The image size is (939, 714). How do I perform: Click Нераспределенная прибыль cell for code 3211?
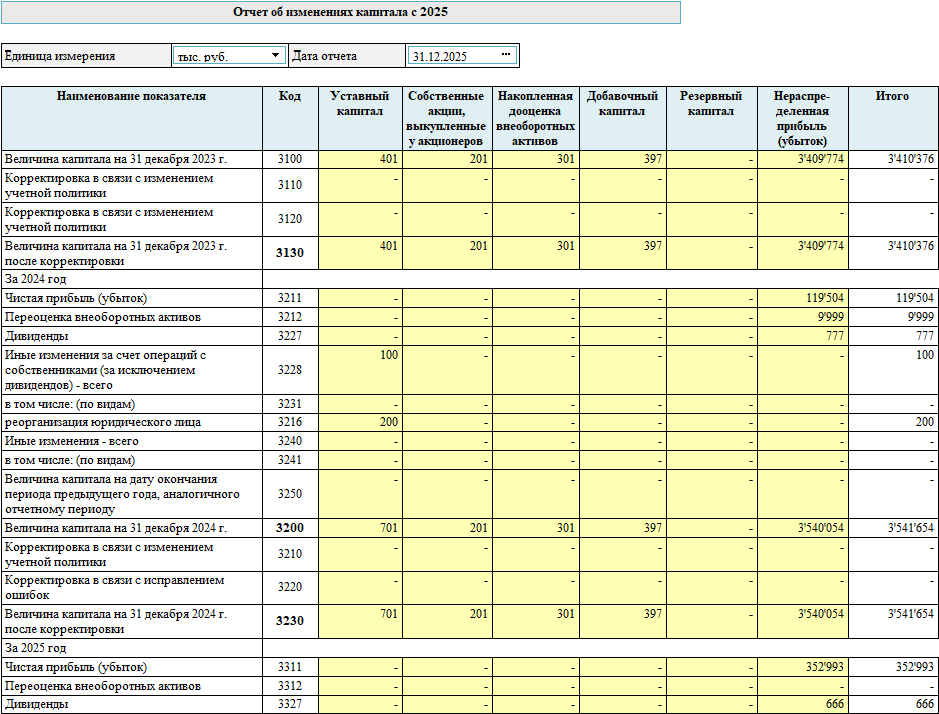click(x=802, y=298)
